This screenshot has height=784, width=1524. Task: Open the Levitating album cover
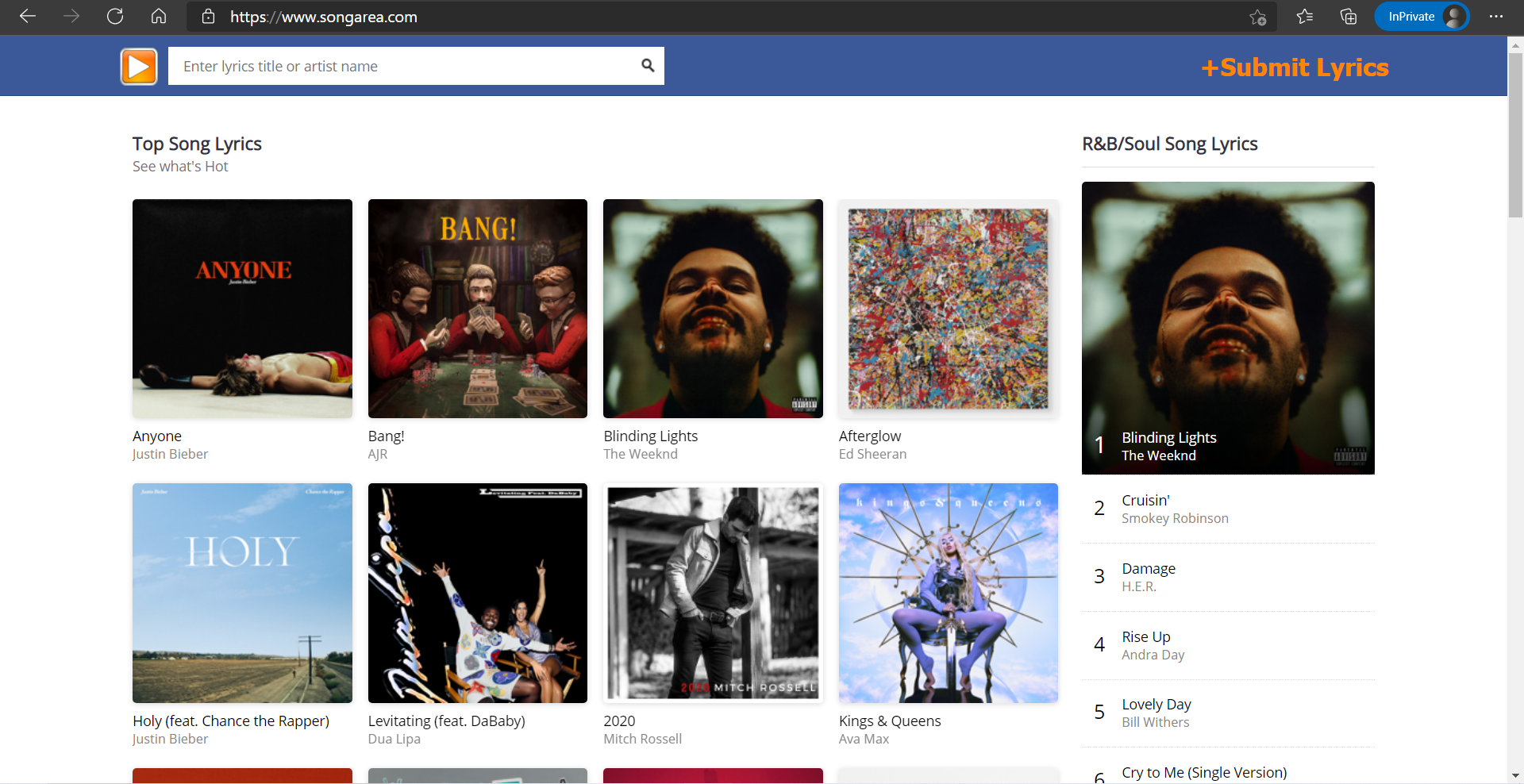click(478, 593)
